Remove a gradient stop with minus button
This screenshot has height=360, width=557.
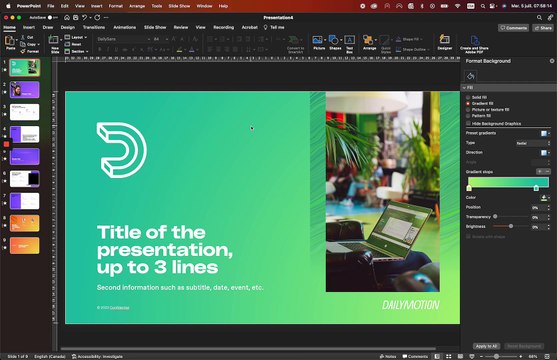[x=547, y=172]
